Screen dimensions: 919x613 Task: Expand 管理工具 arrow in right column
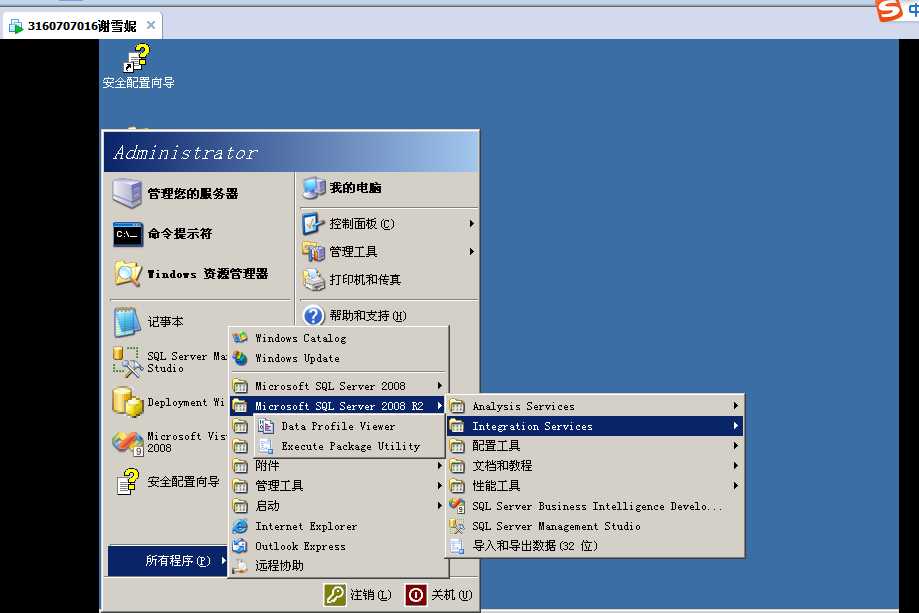(471, 252)
